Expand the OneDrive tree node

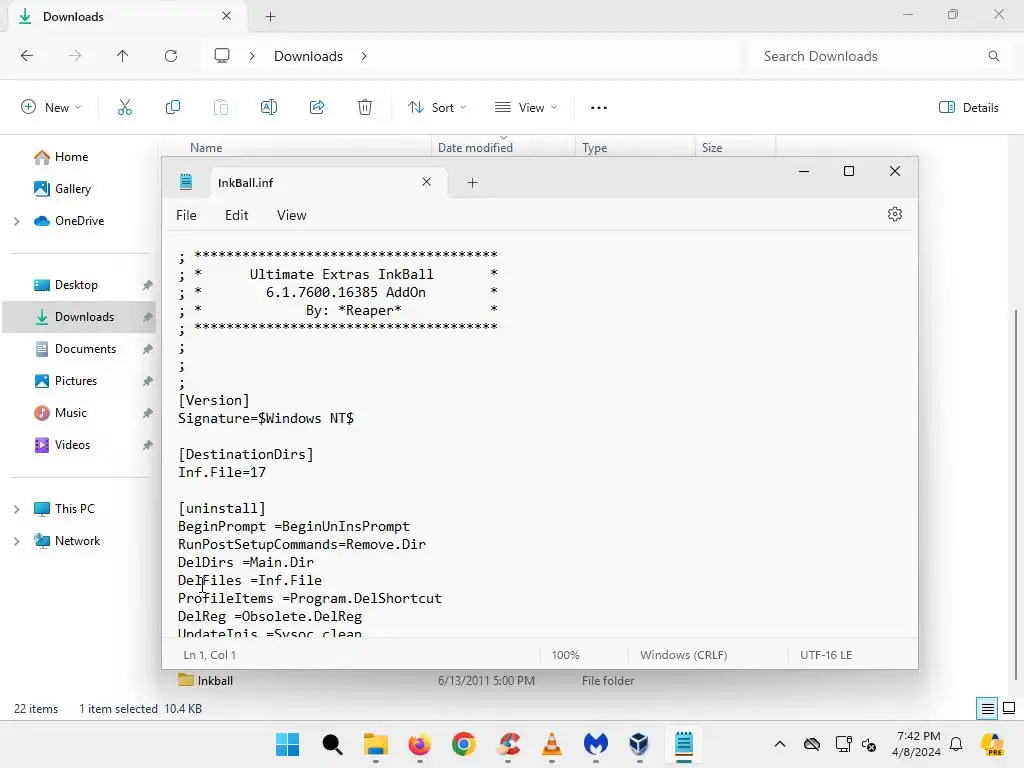(16, 221)
